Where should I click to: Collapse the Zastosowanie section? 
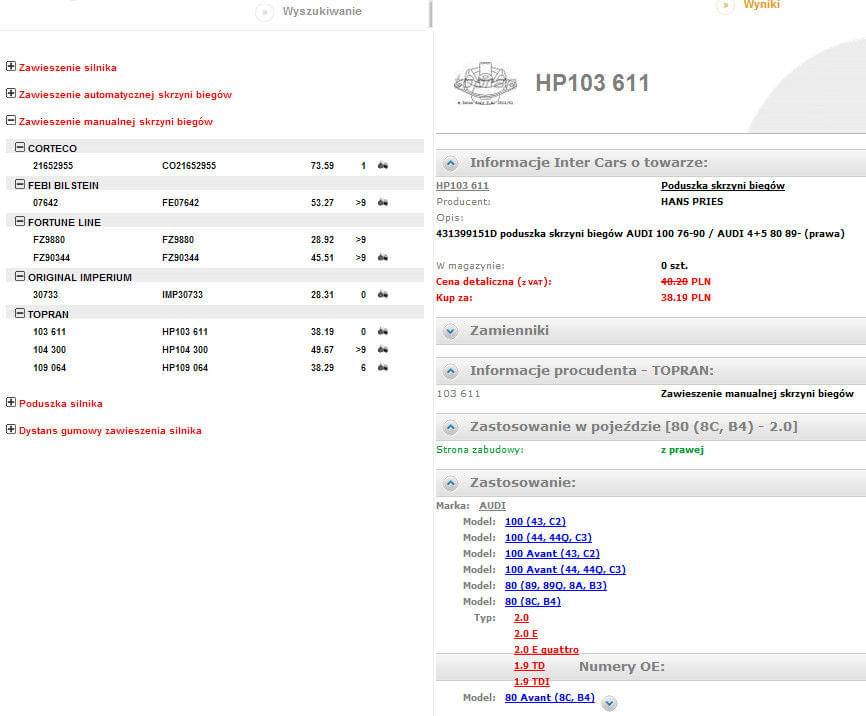[451, 483]
